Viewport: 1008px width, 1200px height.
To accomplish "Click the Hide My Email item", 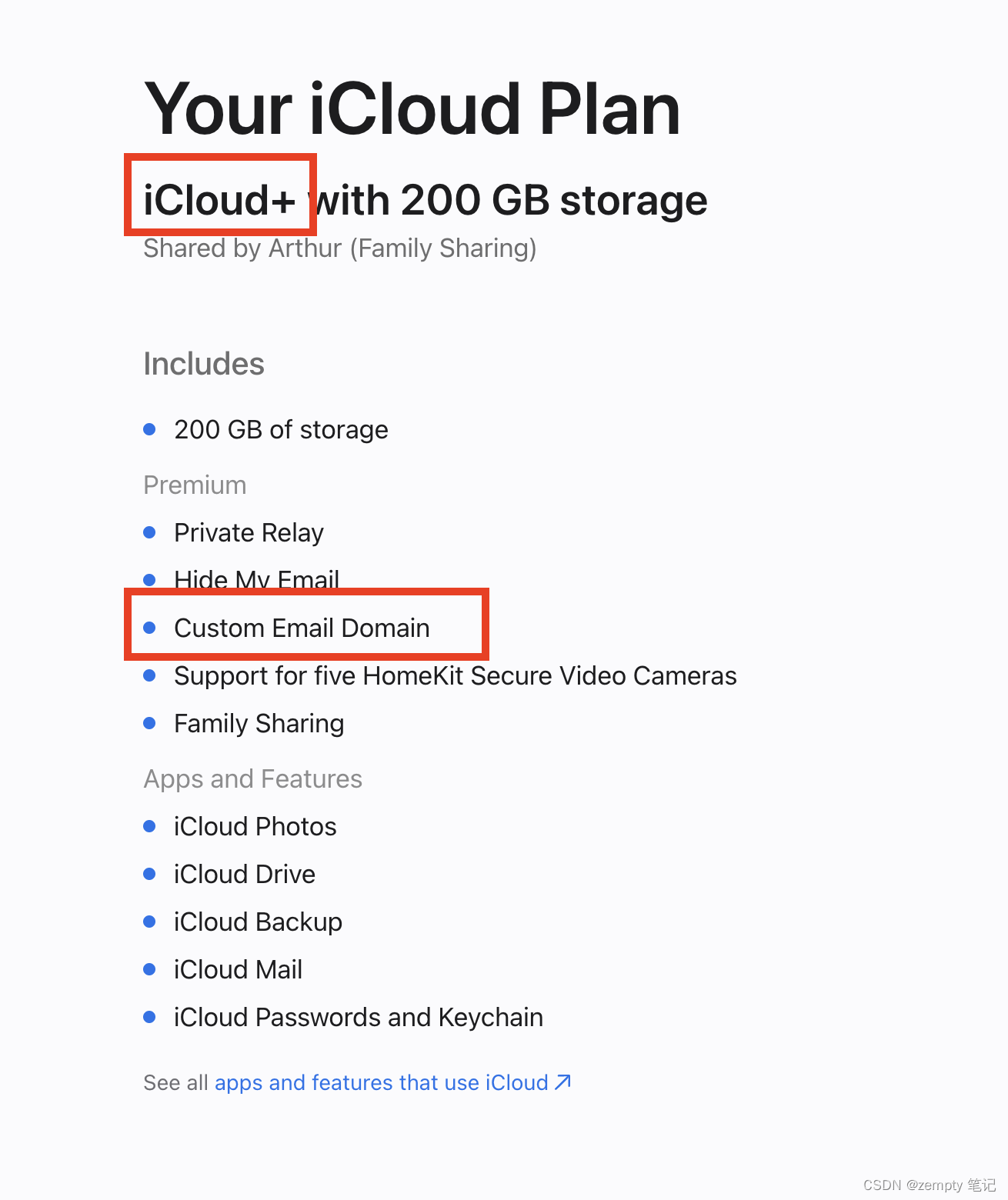I will click(256, 580).
